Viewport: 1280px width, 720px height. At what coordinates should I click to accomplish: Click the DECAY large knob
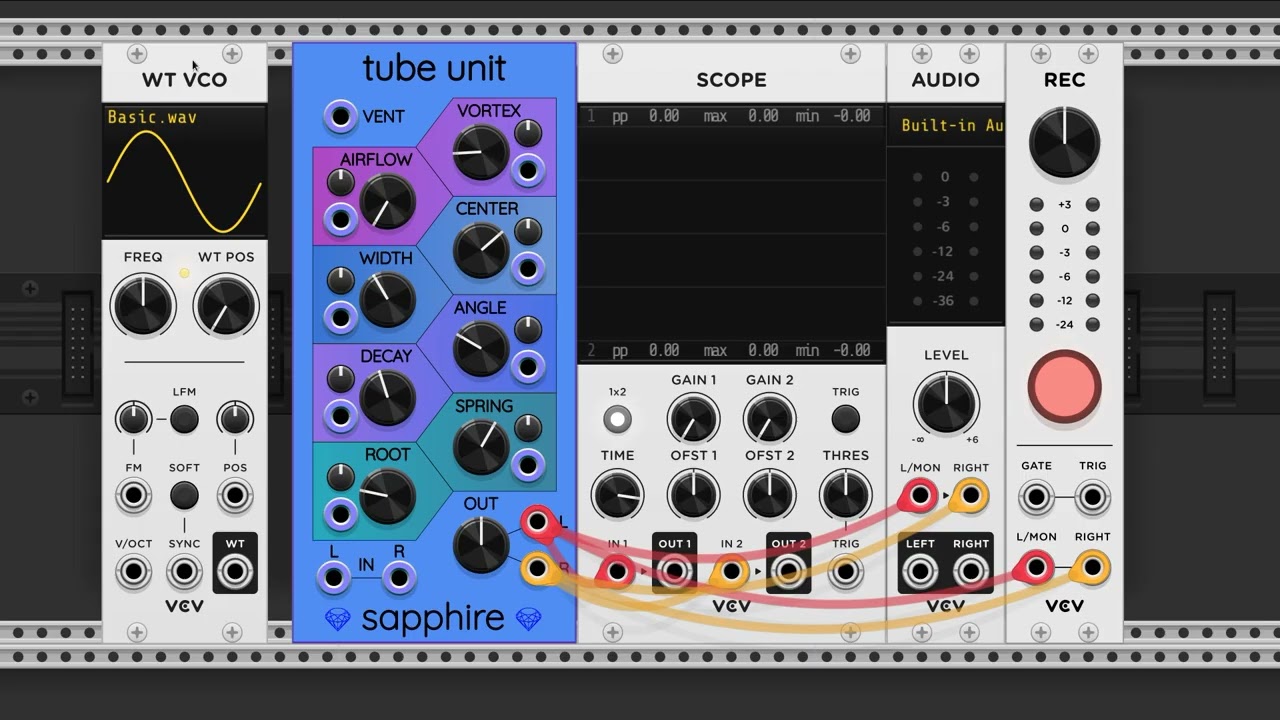[387, 399]
